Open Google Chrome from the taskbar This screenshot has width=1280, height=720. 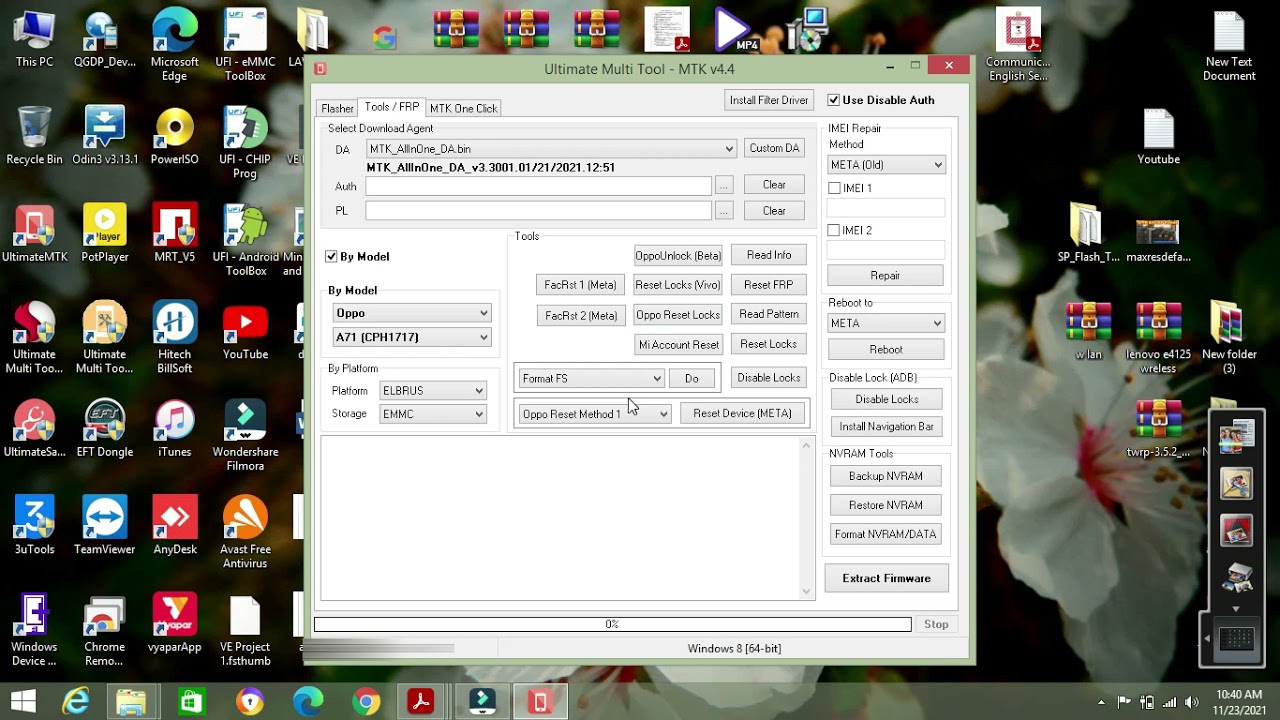pyautogui.click(x=366, y=702)
